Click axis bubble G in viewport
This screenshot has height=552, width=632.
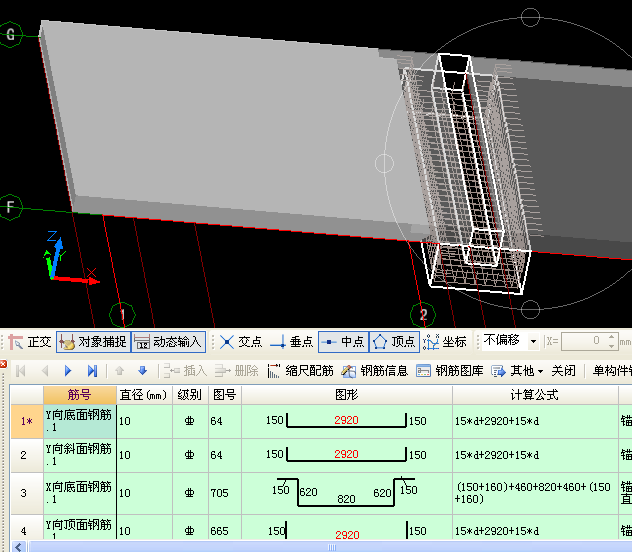tap(10, 35)
